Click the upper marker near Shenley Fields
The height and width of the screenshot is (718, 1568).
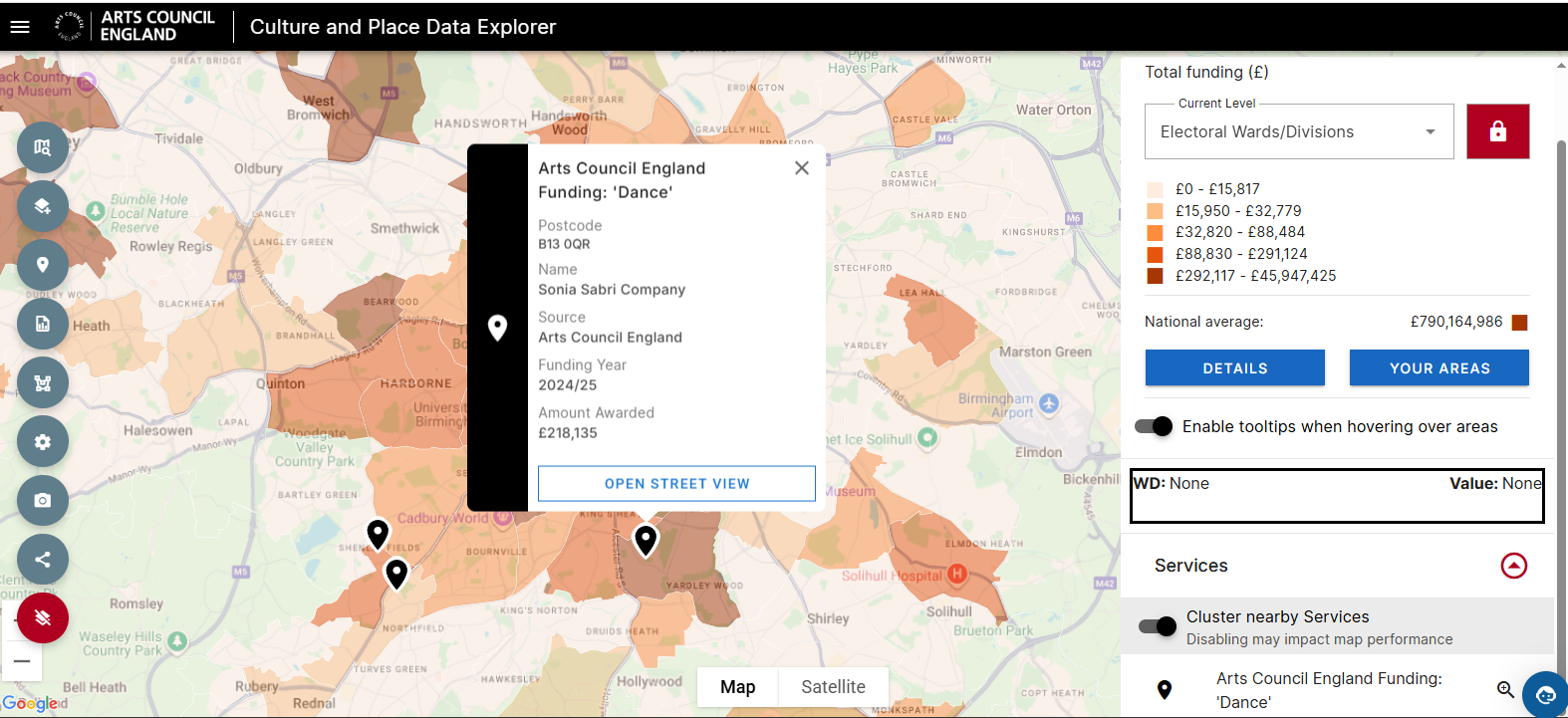click(378, 535)
